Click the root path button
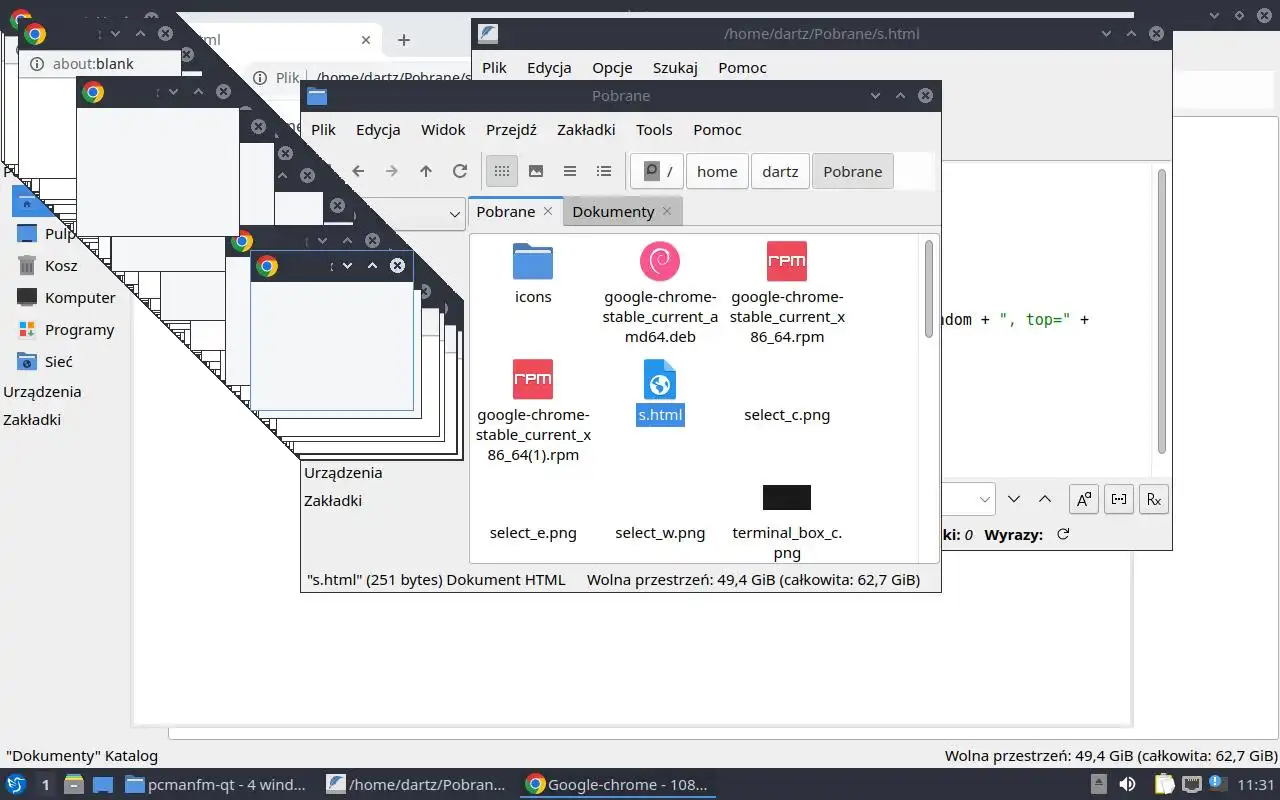 (x=658, y=171)
